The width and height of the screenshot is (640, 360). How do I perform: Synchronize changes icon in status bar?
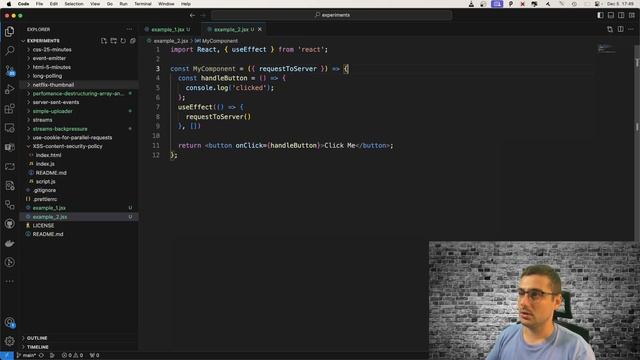(41, 356)
